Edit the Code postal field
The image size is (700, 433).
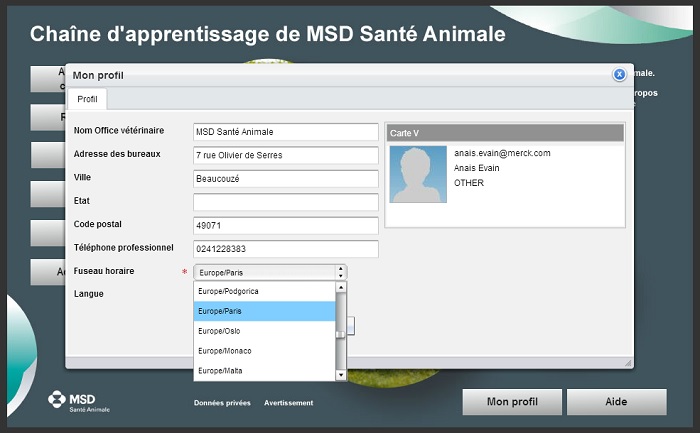(286, 225)
